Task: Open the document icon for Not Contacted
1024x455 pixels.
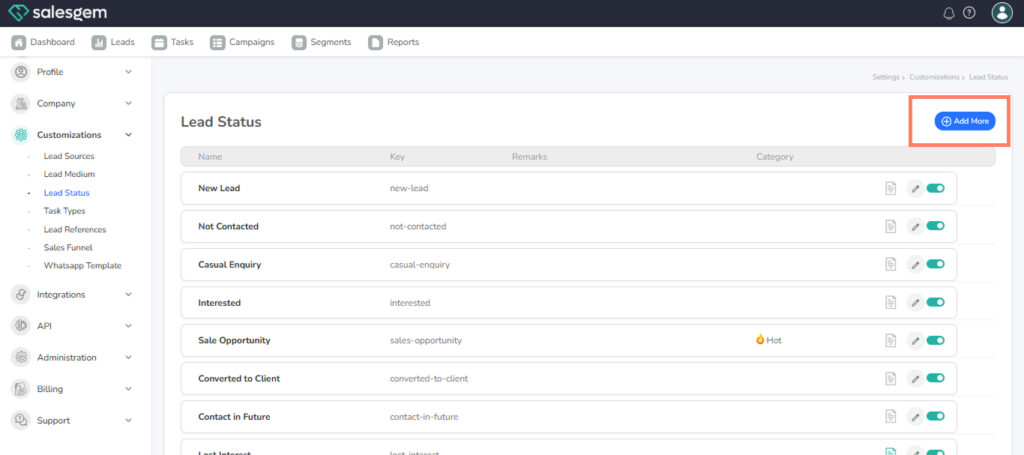Action: [890, 226]
